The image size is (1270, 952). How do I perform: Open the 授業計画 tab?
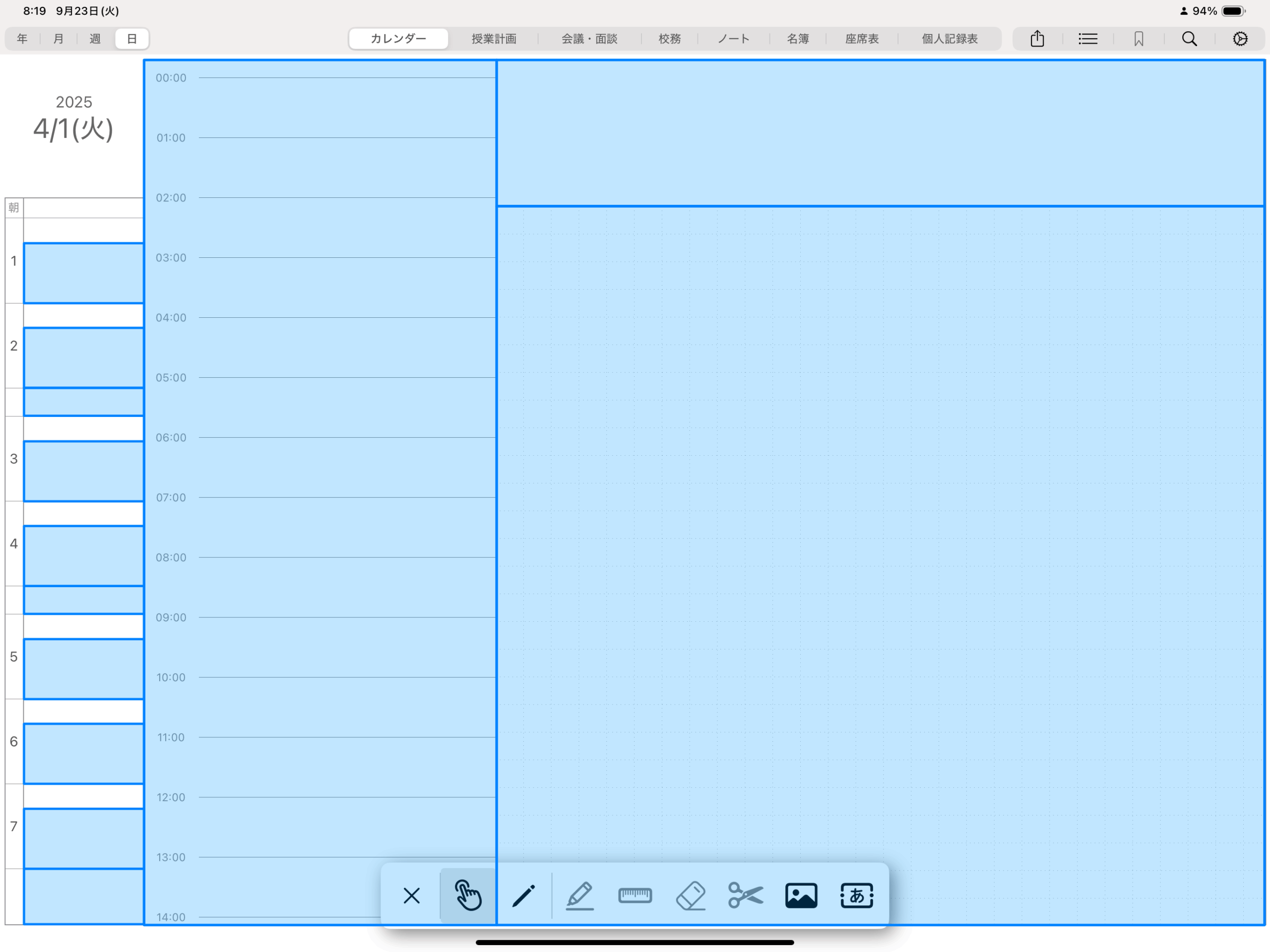point(494,39)
